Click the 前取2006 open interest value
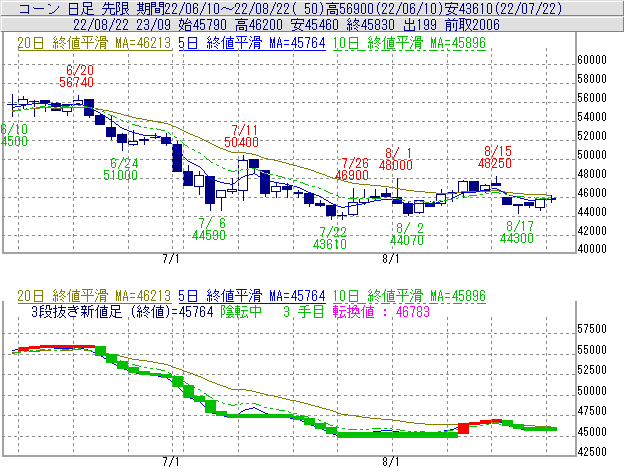Screen dimensions: 624x475 (472, 25)
